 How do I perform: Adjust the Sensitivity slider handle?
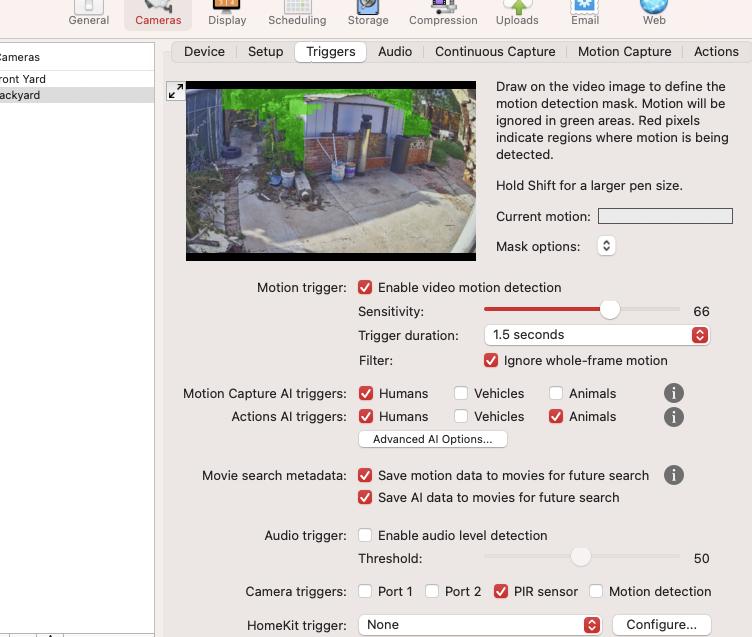click(x=610, y=309)
